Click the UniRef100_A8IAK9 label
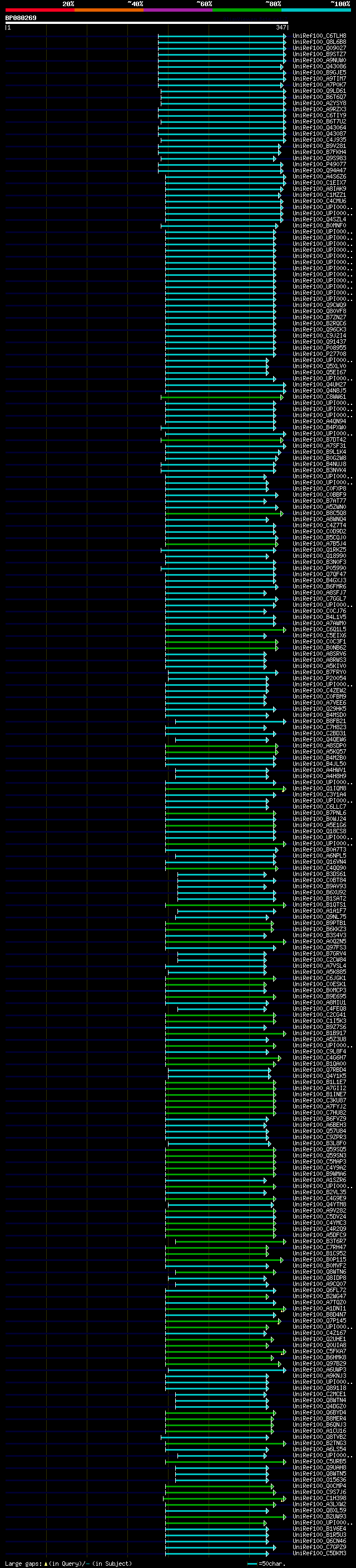Image resolution: width=356 pixels, height=1568 pixels. pos(319,189)
